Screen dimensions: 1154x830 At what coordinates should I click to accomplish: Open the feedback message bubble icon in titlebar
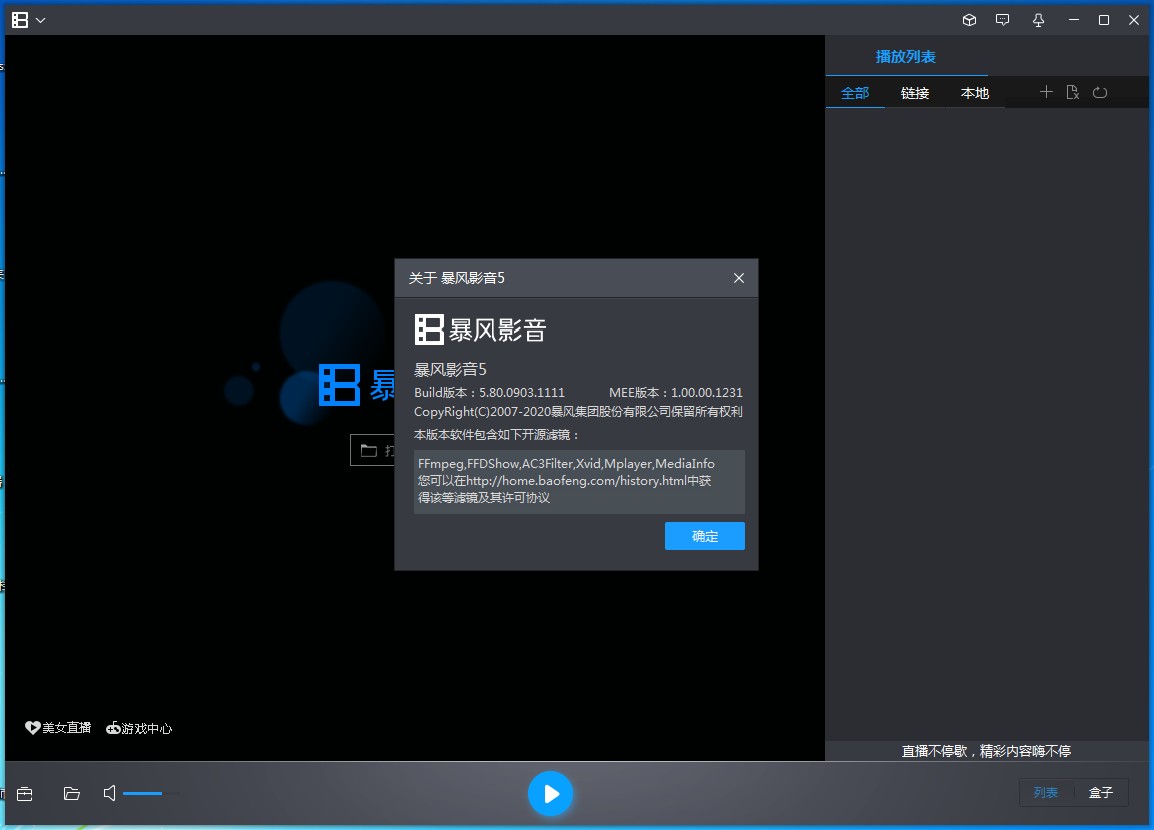pos(1002,19)
